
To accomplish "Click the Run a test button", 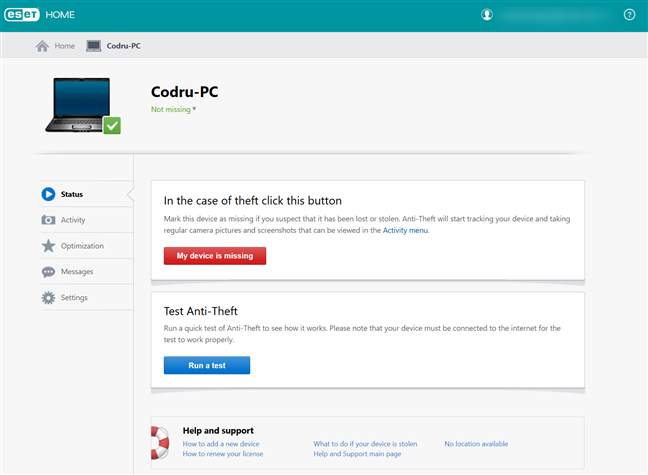I will click(207, 365).
